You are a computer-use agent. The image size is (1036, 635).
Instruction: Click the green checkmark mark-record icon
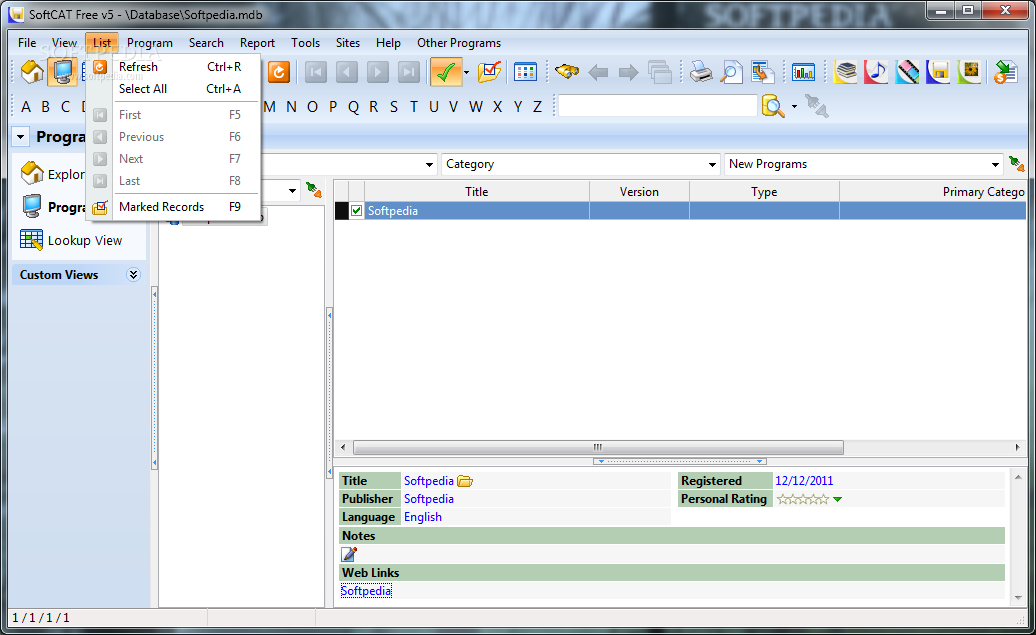click(446, 72)
